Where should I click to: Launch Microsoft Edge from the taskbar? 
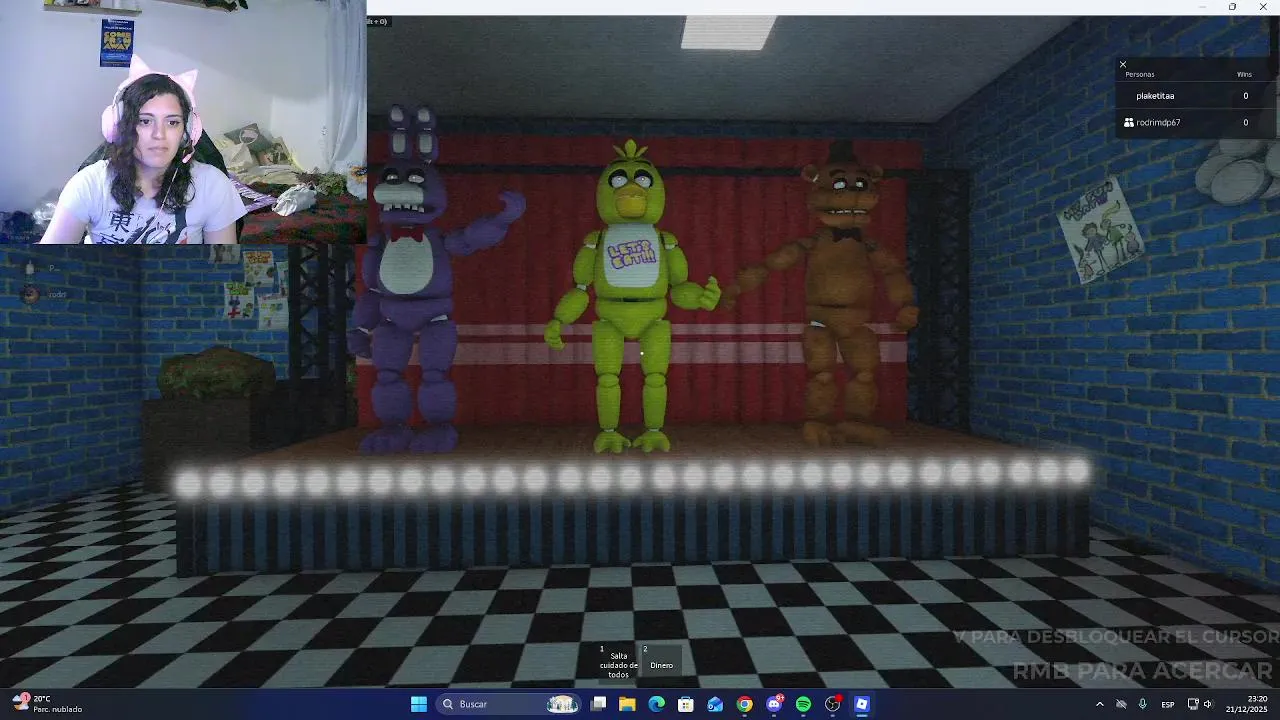(x=656, y=704)
